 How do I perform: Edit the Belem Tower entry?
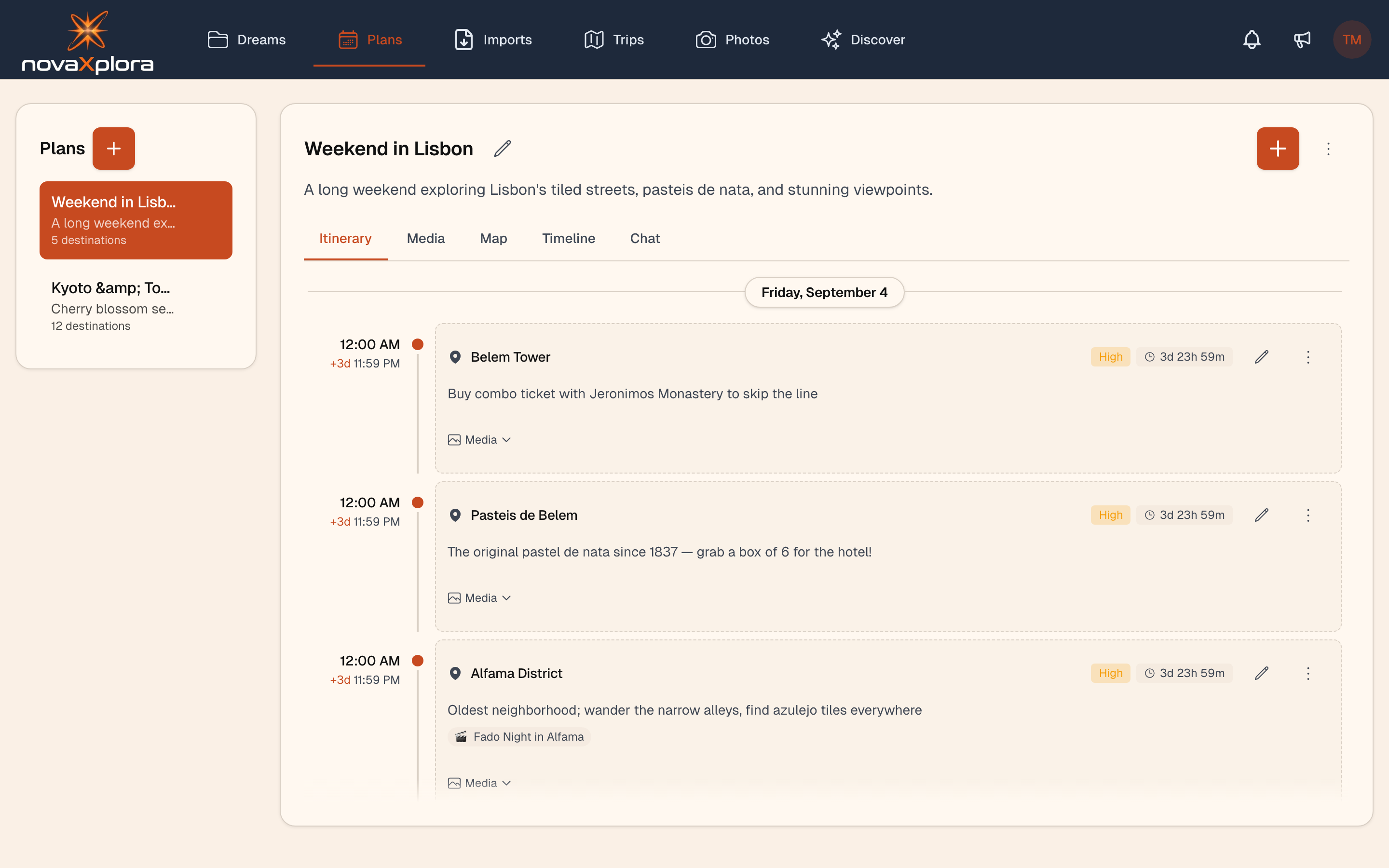[x=1262, y=356]
